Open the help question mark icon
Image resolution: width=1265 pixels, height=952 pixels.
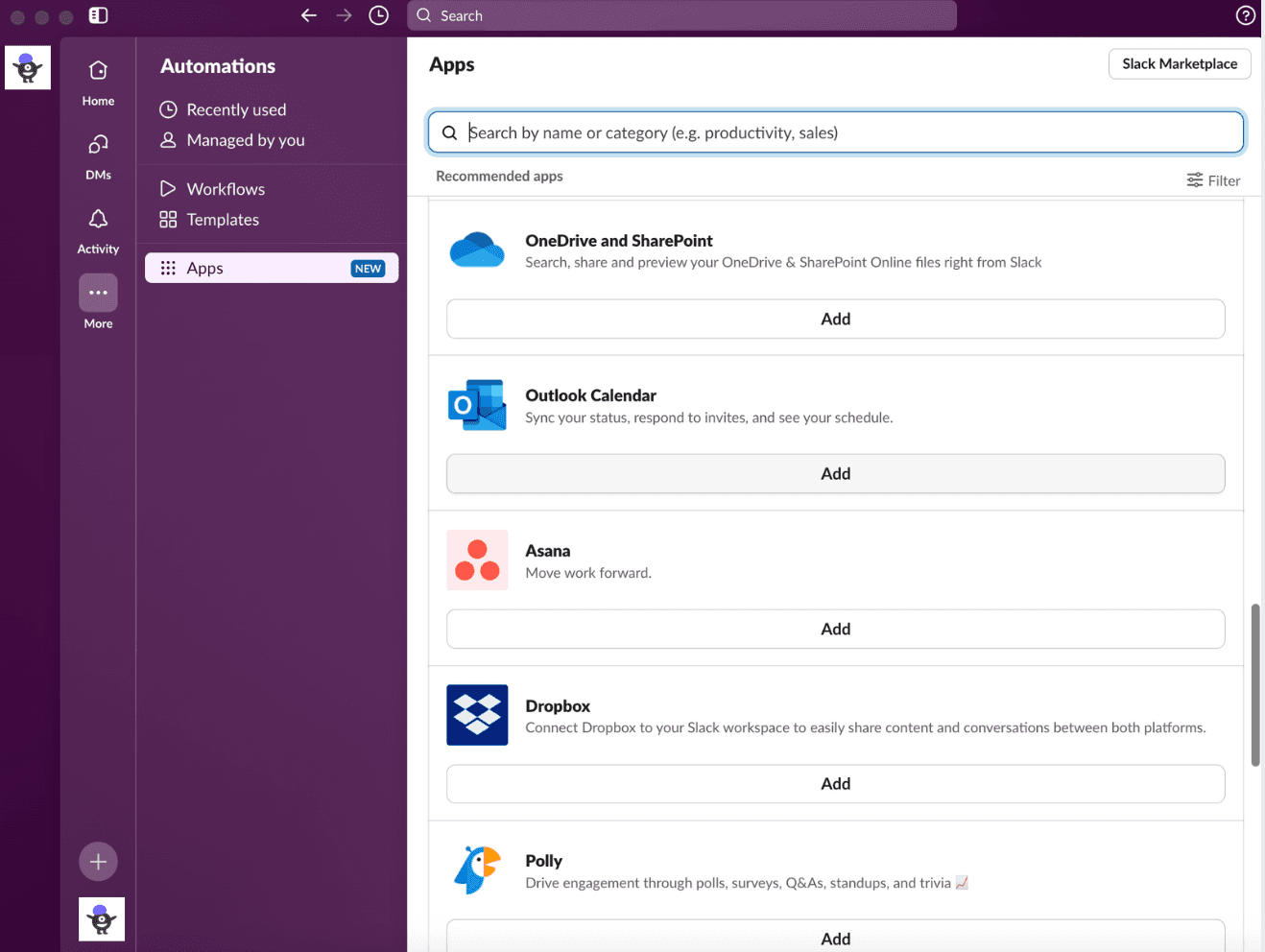[x=1245, y=15]
